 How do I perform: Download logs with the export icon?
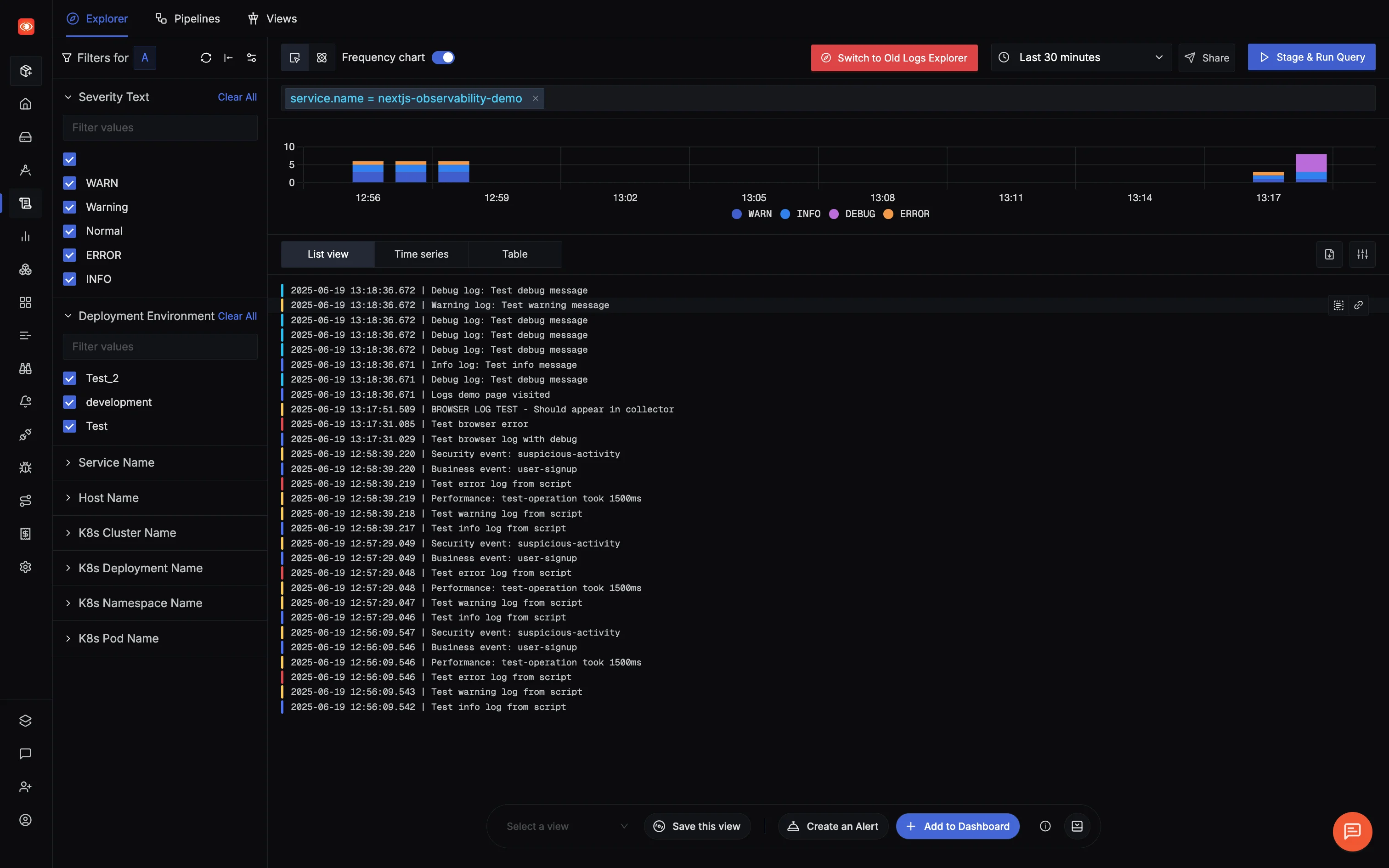point(1329,254)
